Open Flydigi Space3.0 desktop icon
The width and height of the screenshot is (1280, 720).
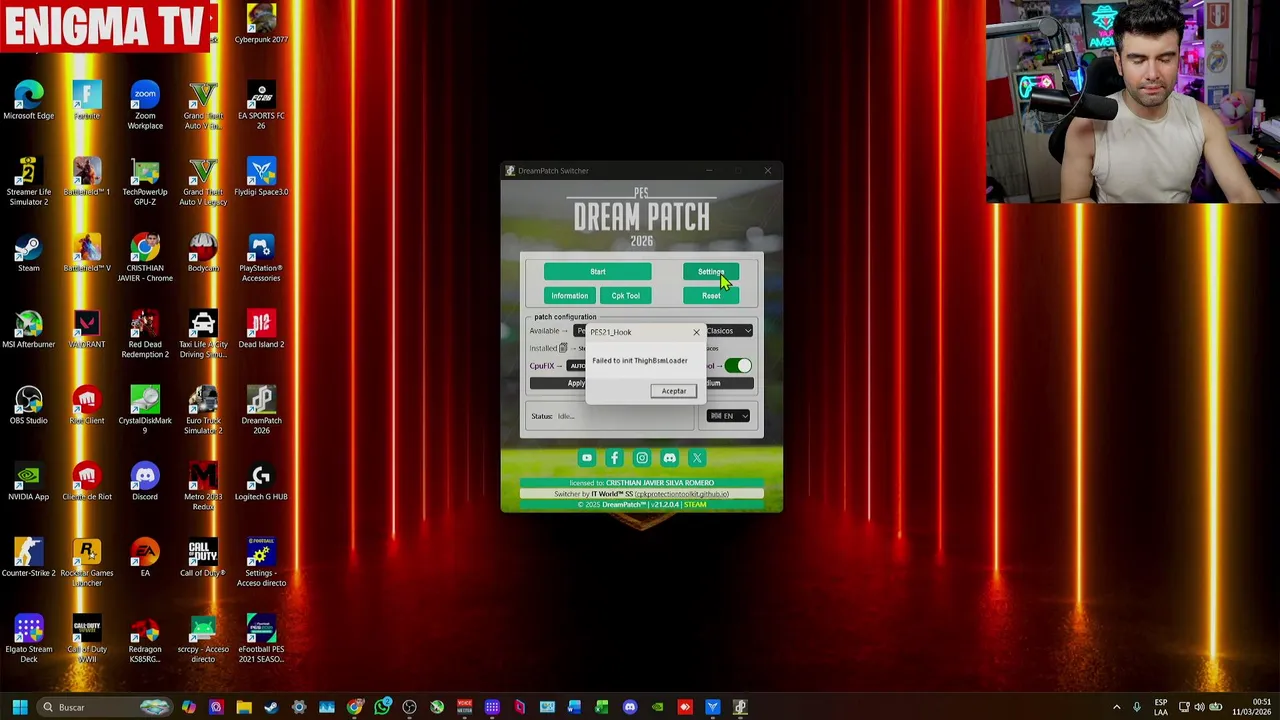point(261,177)
